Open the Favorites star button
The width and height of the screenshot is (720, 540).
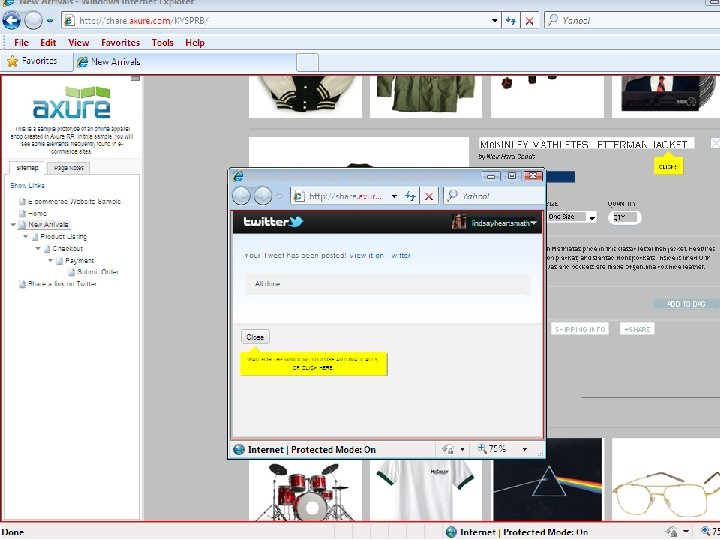32,61
